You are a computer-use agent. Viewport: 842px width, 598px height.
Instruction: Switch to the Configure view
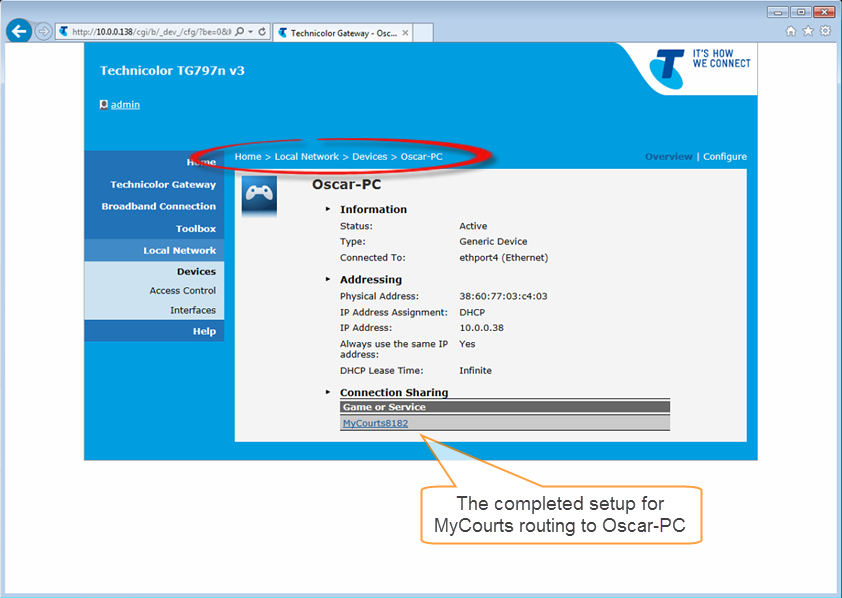[x=724, y=157]
